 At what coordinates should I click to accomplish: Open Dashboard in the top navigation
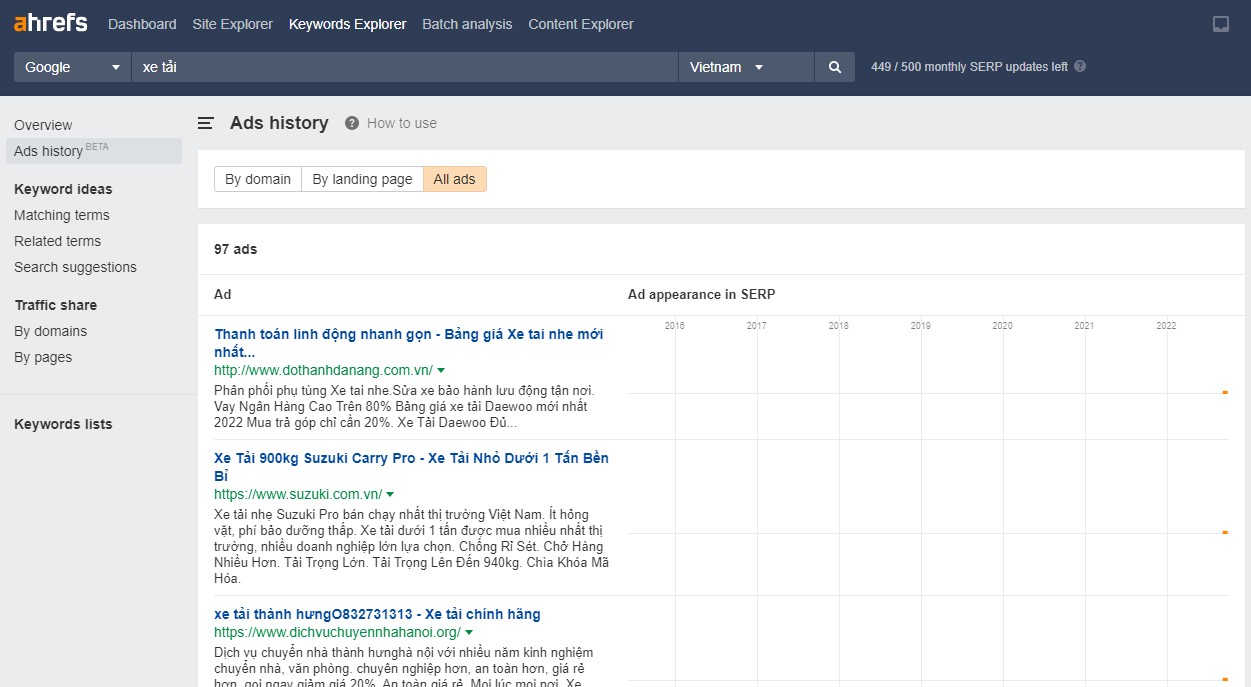pos(142,24)
